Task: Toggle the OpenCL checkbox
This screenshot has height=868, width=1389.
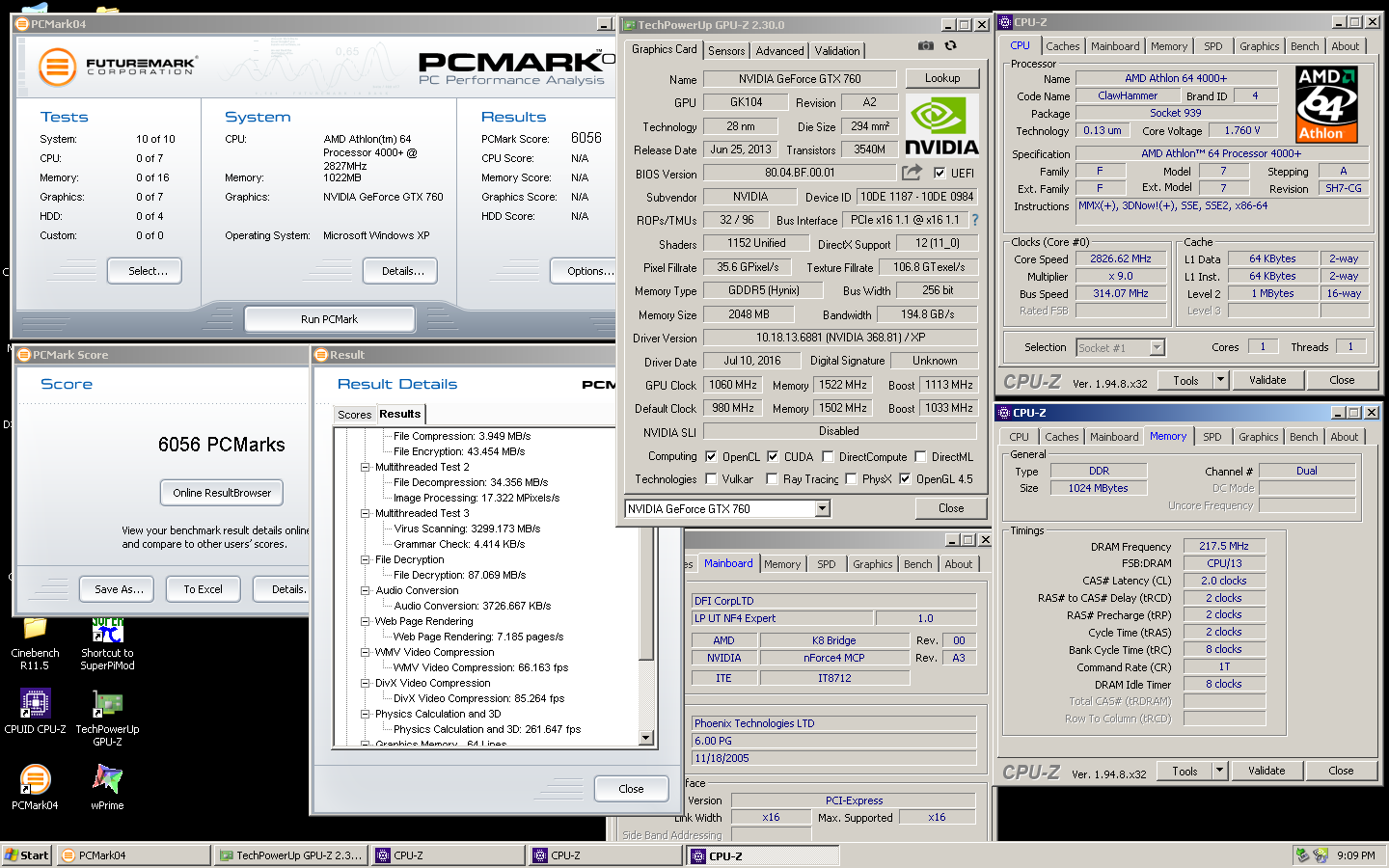Action: 711,457
